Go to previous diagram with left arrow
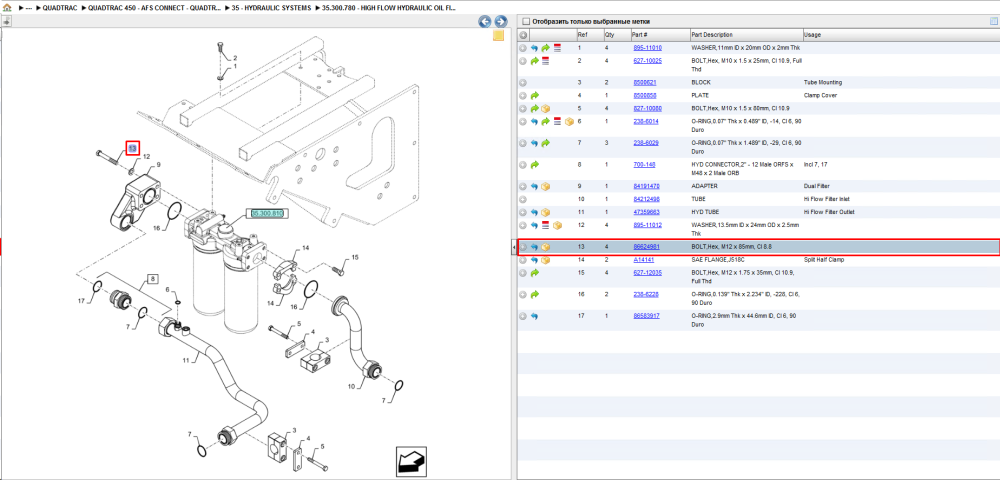 coord(485,22)
